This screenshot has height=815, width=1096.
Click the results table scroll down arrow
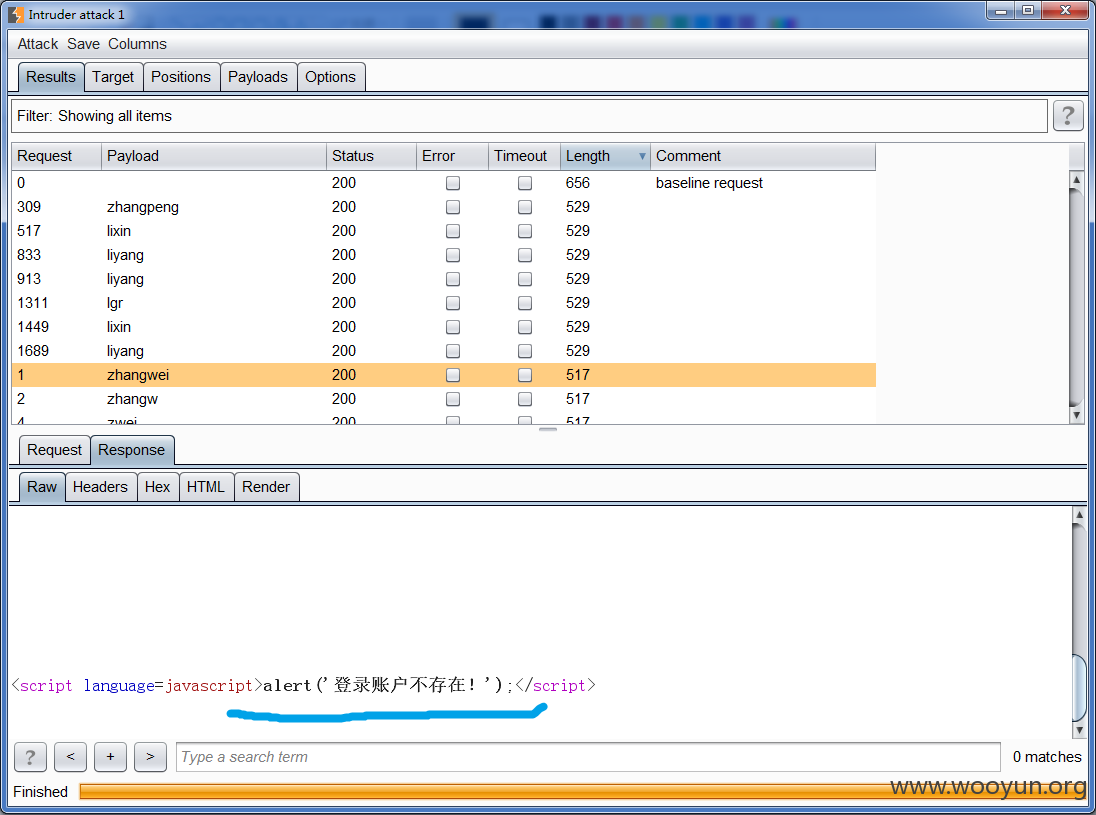pos(1076,415)
